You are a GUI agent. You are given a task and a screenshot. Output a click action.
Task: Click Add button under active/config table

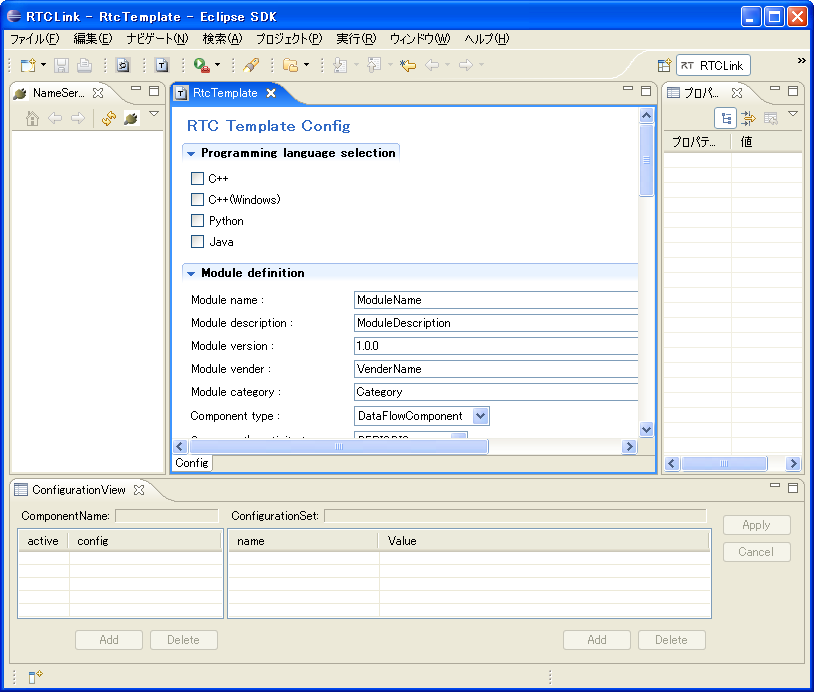coord(109,640)
